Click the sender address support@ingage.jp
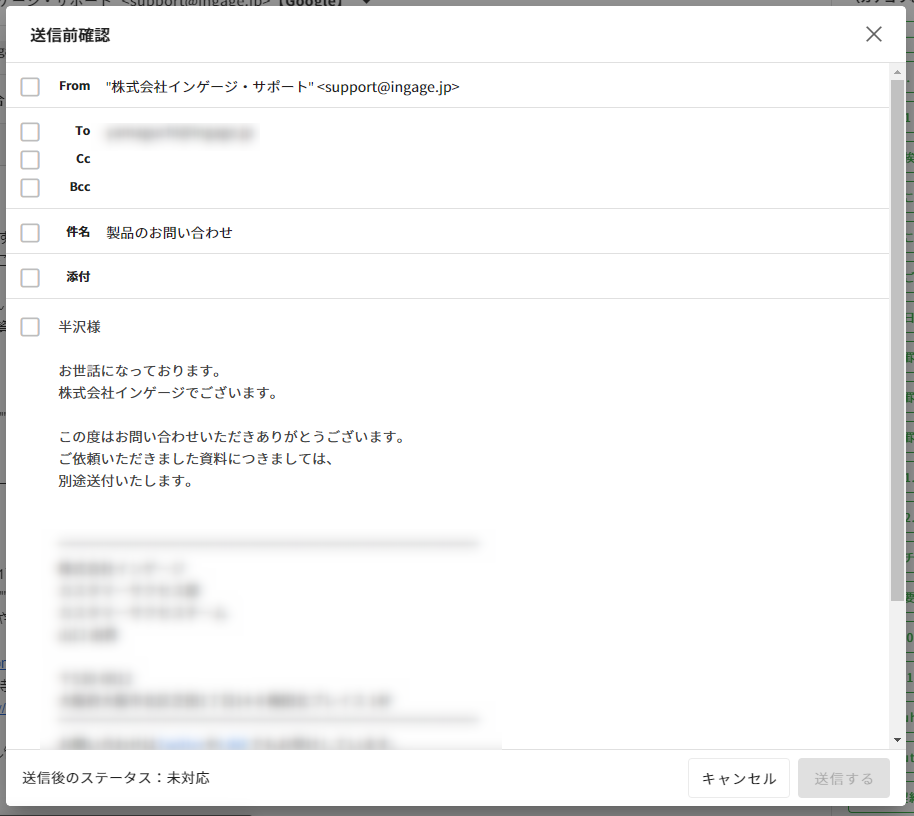 point(388,87)
